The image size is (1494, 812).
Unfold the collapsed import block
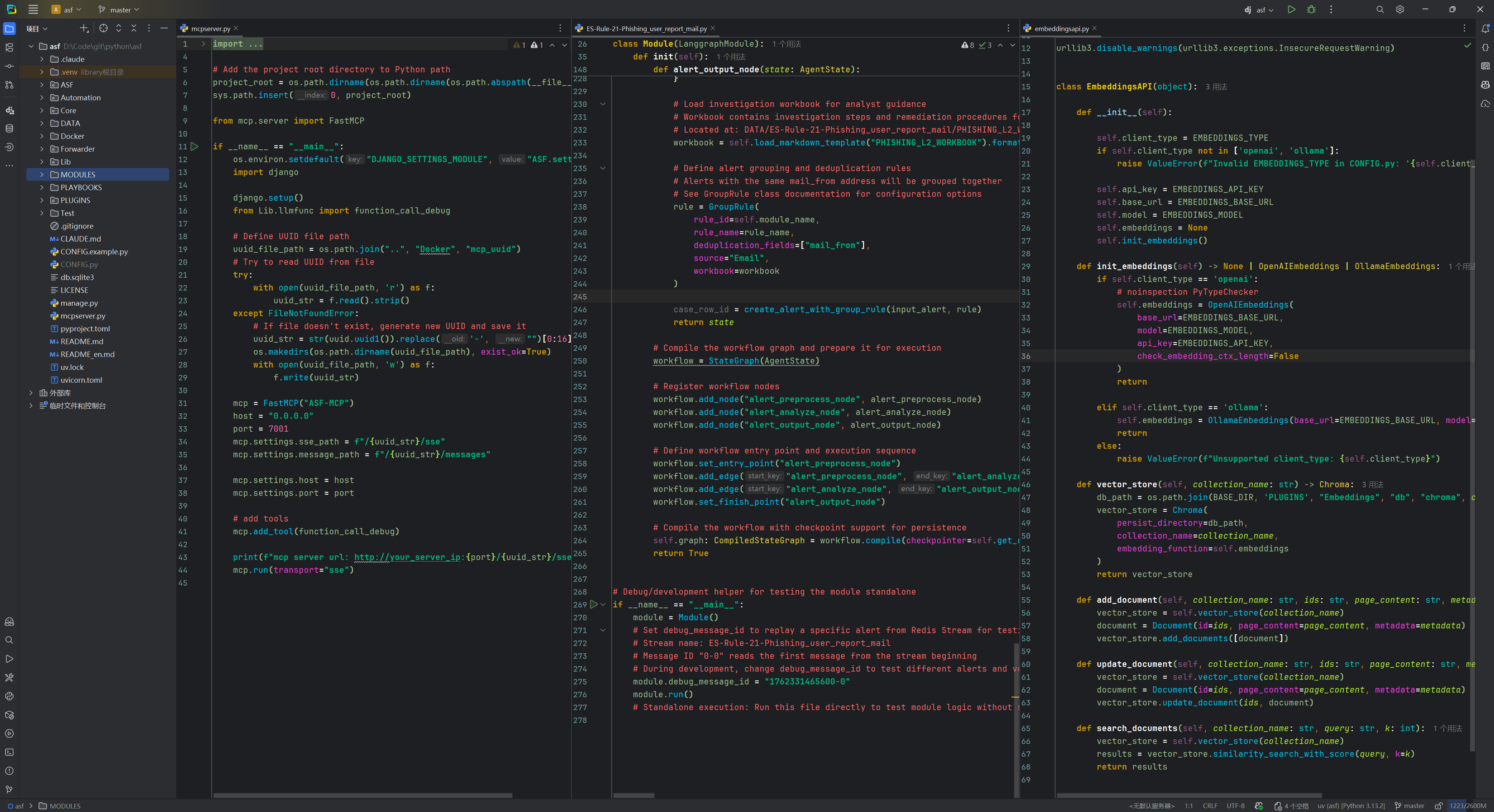(x=203, y=44)
